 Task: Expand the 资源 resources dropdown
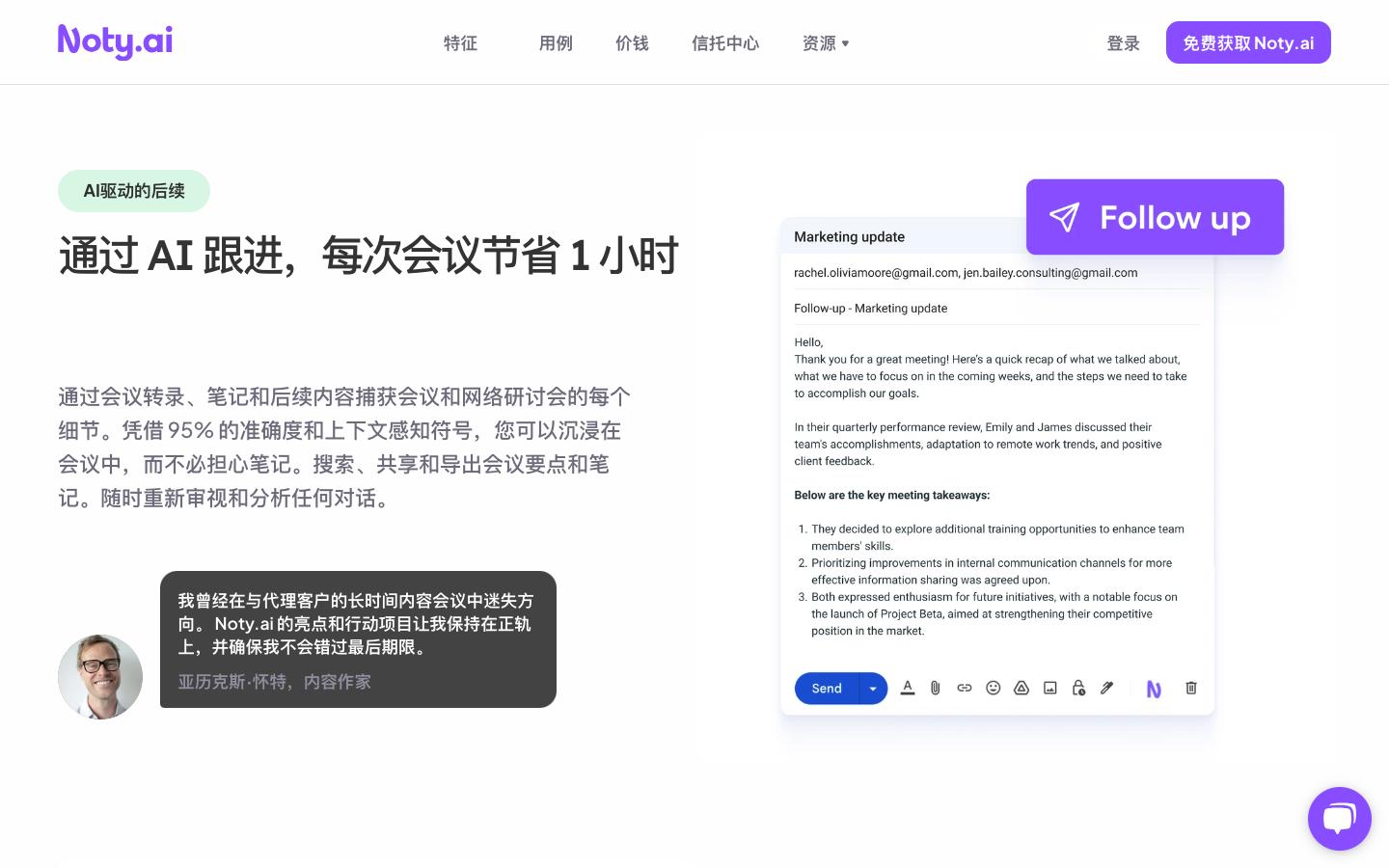pyautogui.click(x=826, y=43)
